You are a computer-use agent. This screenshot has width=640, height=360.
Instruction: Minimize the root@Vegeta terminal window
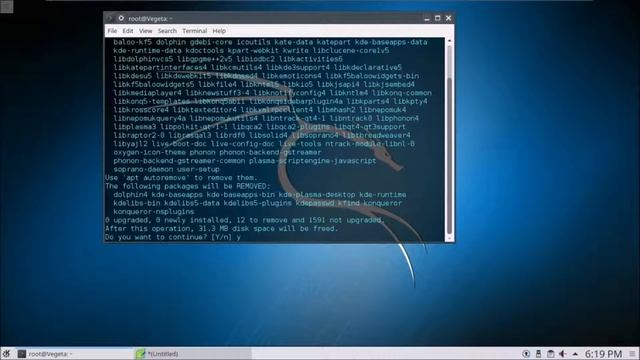tap(427, 18)
